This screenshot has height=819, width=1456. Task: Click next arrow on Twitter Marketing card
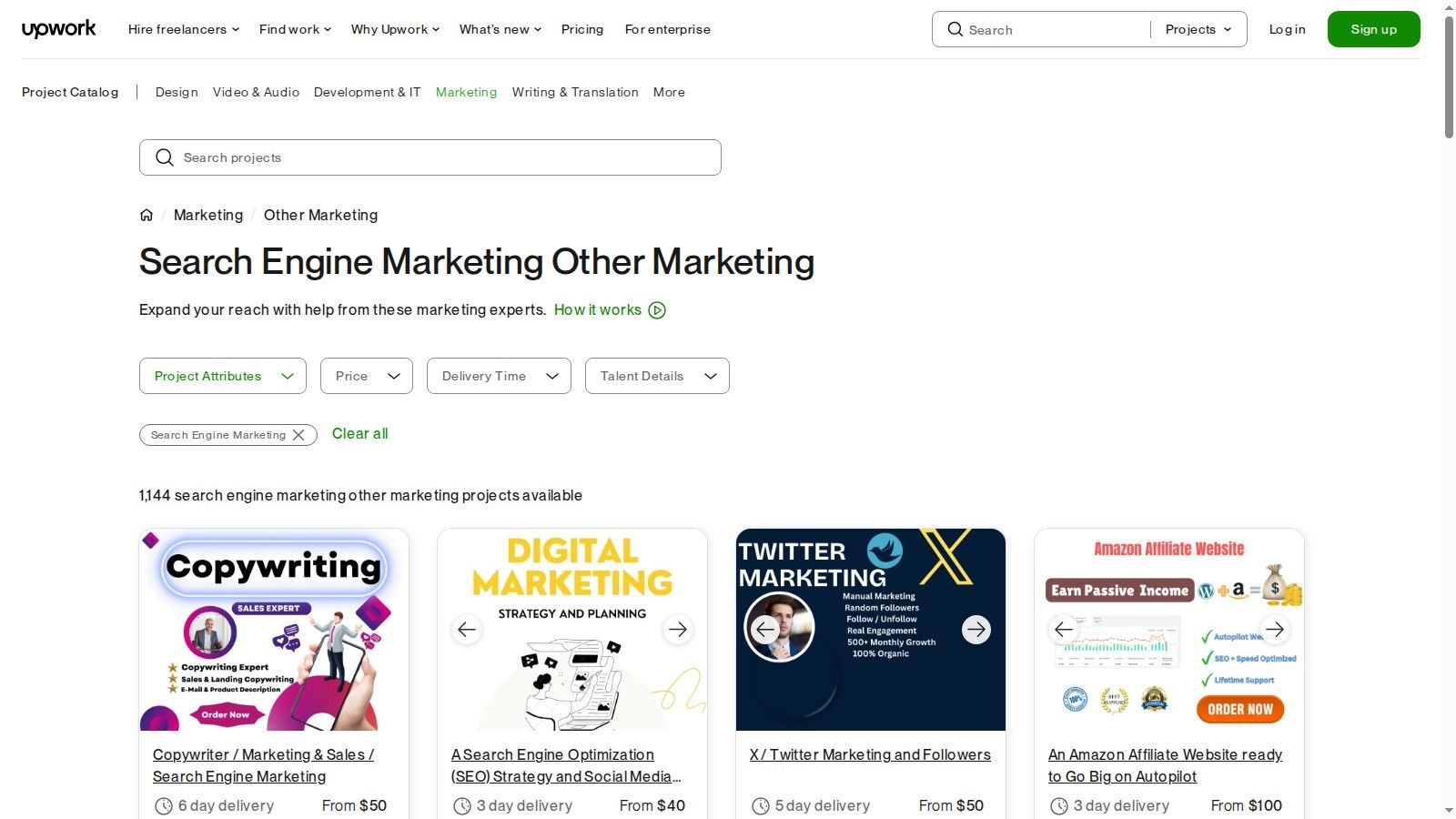pyautogui.click(x=976, y=629)
